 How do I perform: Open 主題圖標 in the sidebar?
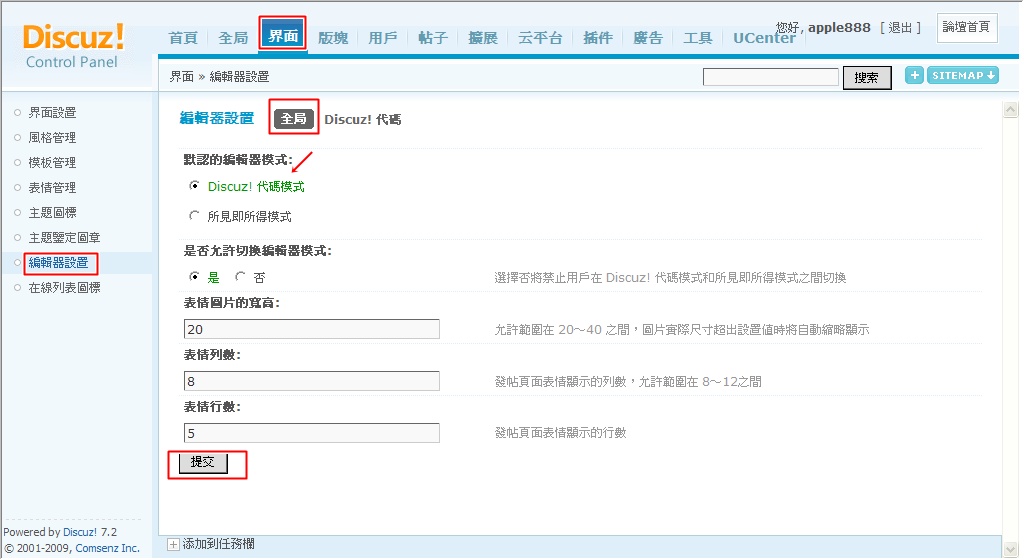52,213
